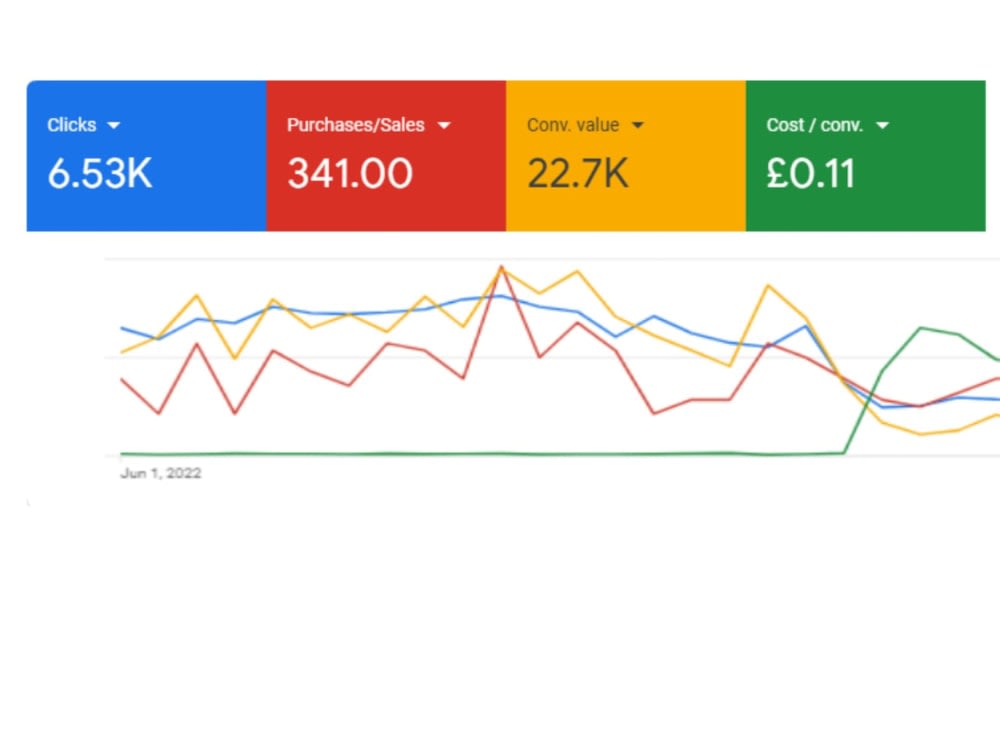The width and height of the screenshot is (1000, 750).
Task: Select the green Cost / conv. metric card
Action: coord(865,155)
